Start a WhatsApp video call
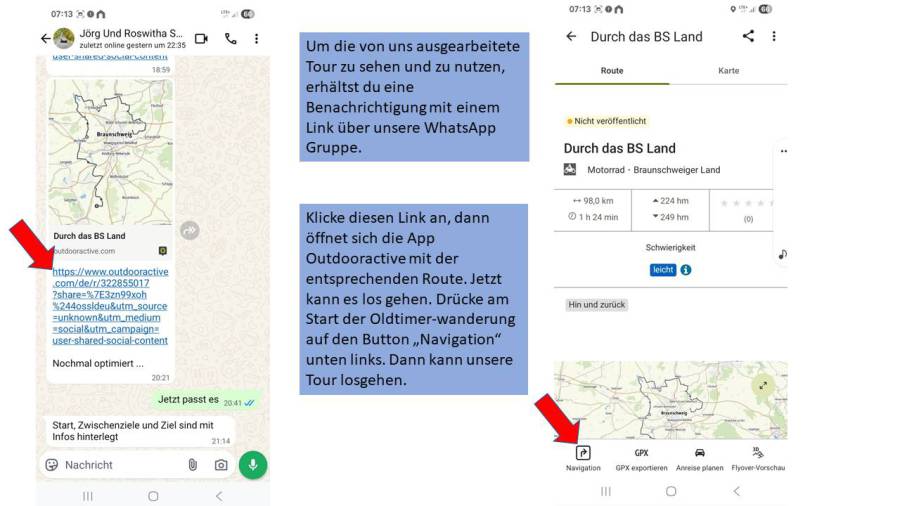This screenshot has width=900, height=506. [201, 38]
